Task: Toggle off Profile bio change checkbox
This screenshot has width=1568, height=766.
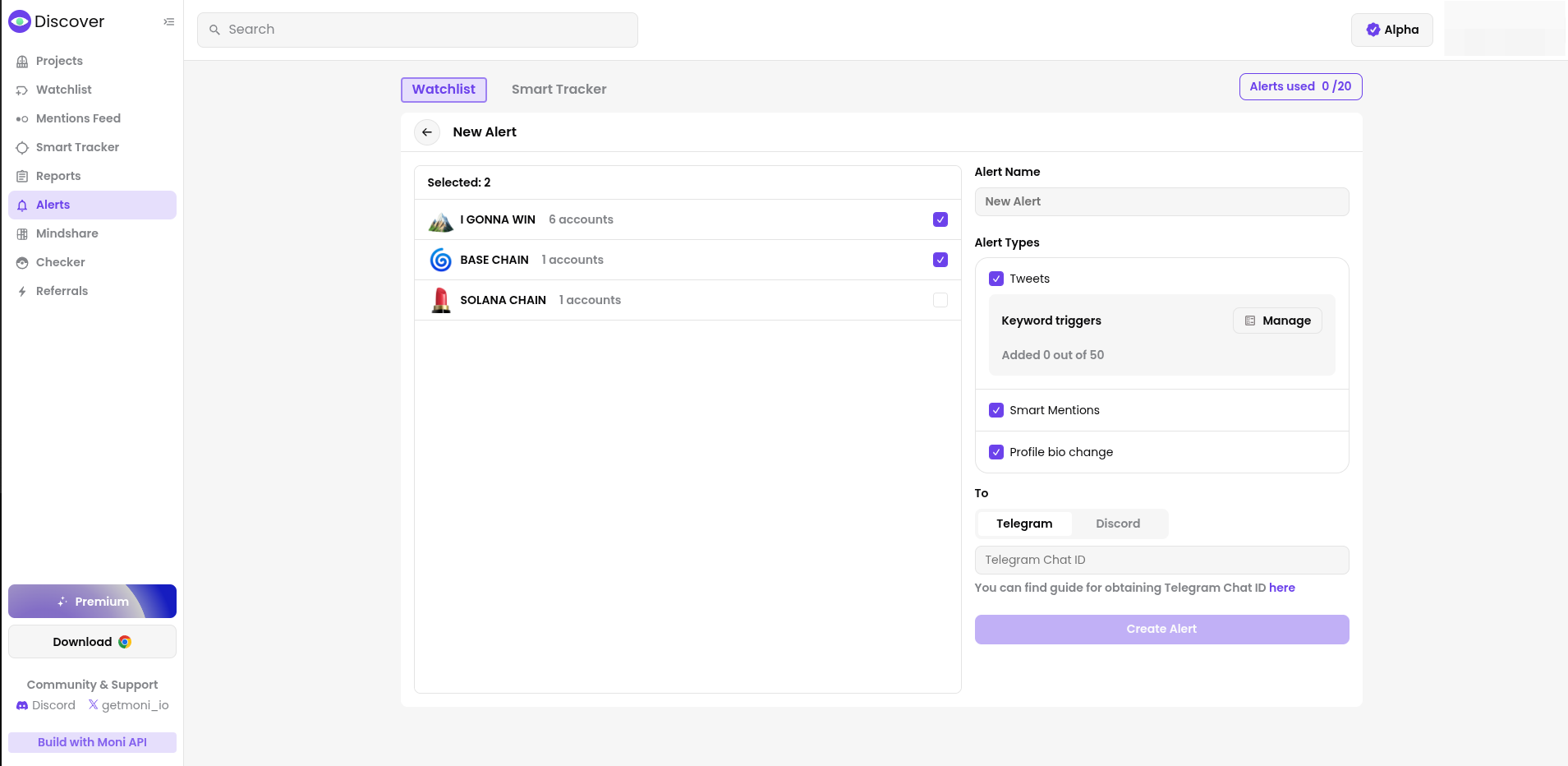Action: 996,452
